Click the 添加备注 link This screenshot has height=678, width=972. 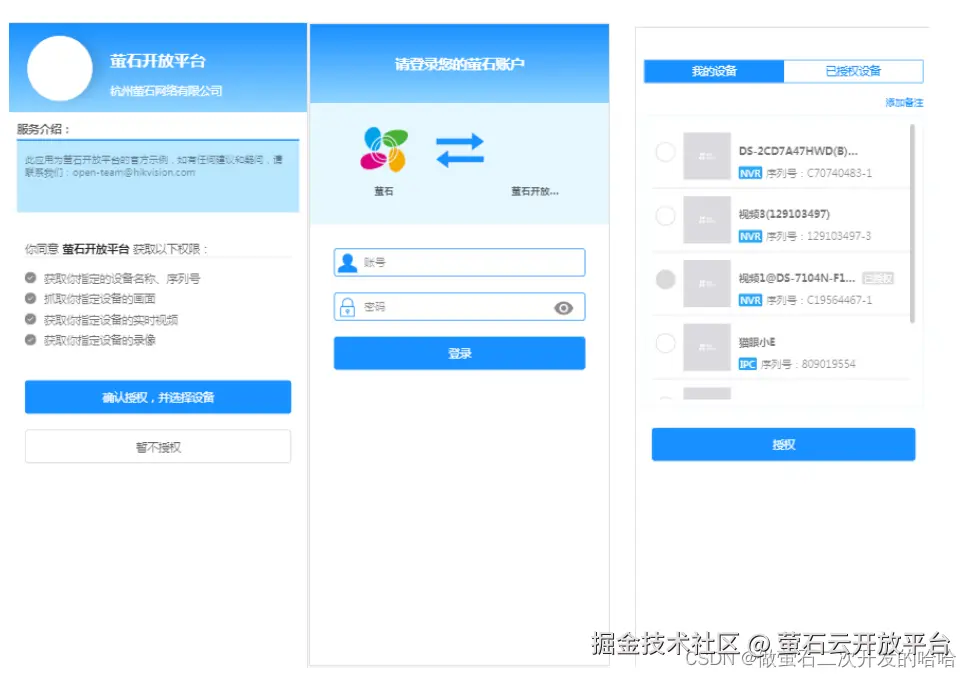coord(904,103)
